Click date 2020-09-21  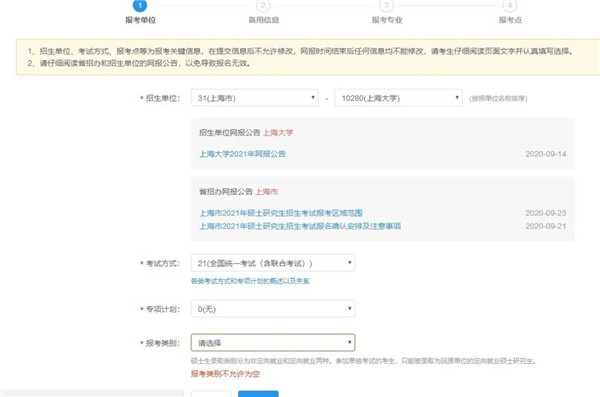(546, 226)
